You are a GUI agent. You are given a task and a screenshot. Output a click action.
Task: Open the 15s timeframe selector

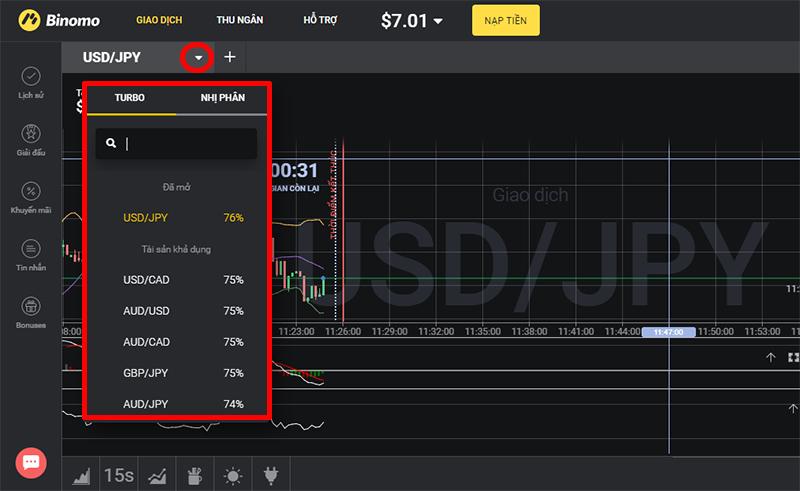[x=119, y=475]
